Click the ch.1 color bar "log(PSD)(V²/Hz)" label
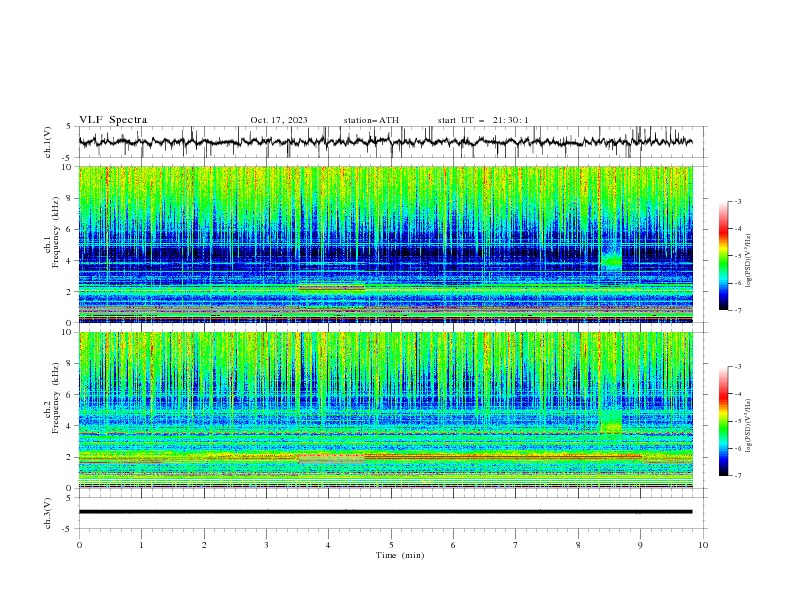792x612 pixels. tap(748, 260)
